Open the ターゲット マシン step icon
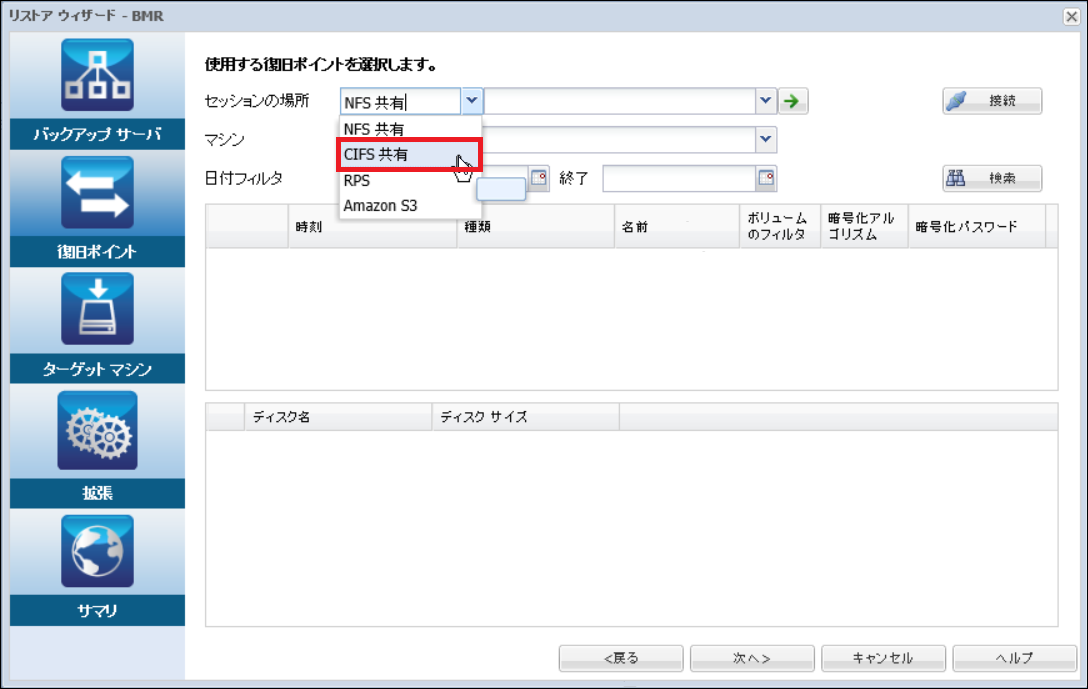This screenshot has height=689, width=1088. [x=97, y=309]
